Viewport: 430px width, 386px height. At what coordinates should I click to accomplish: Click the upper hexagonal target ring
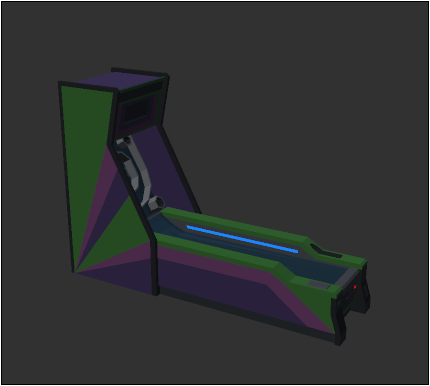pos(124,142)
